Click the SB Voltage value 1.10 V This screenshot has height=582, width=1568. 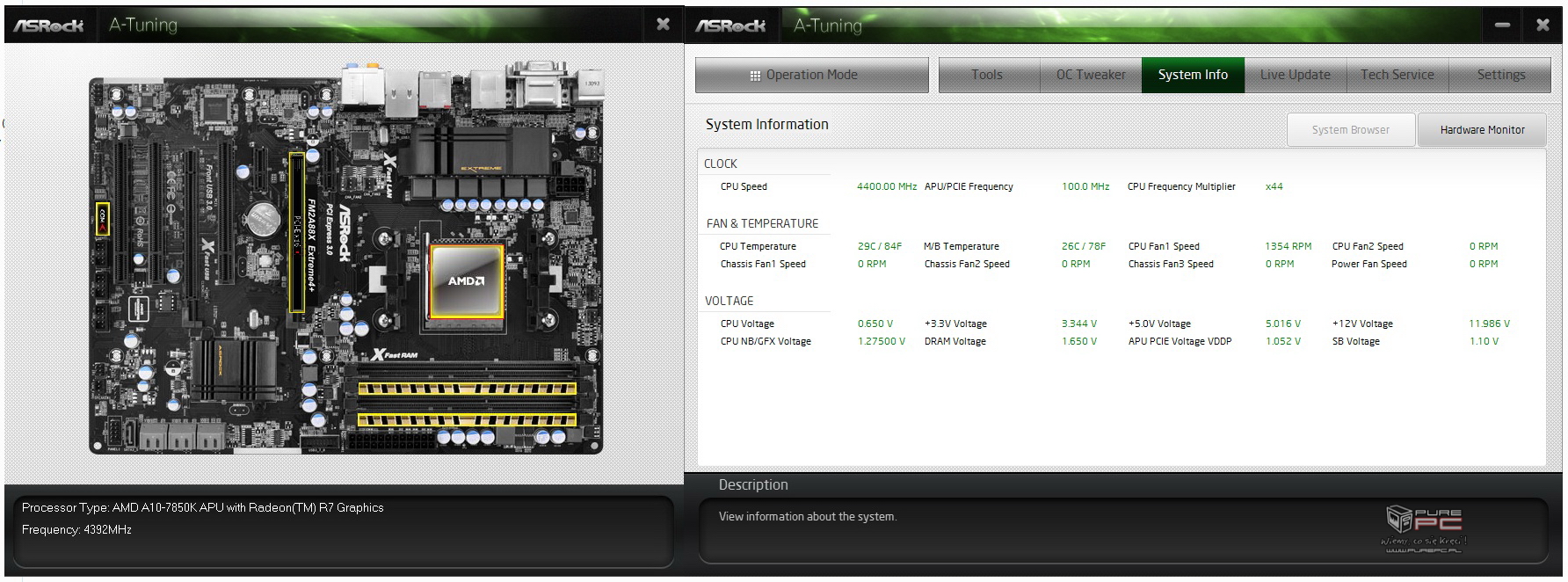[1485, 341]
